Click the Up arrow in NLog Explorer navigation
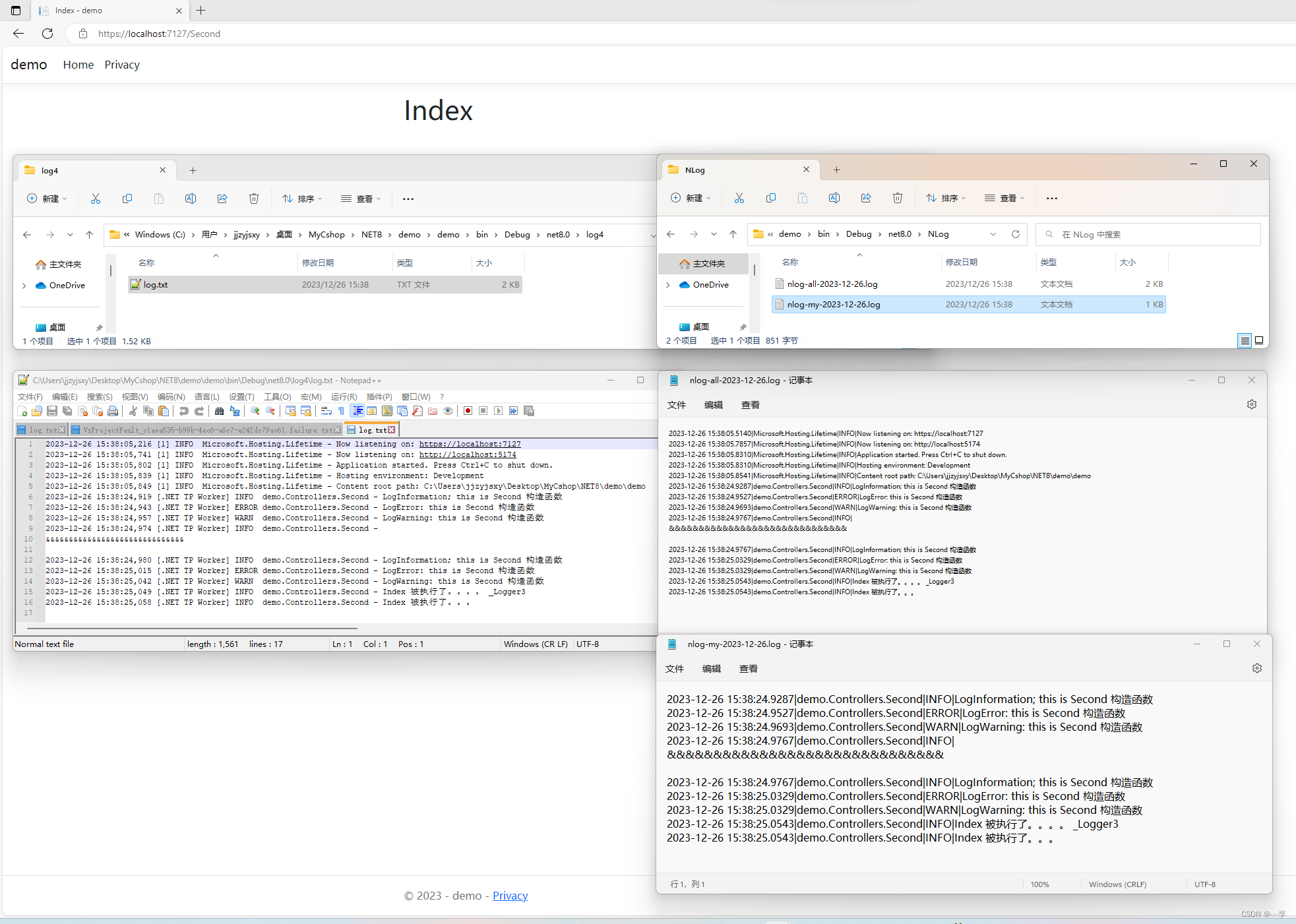The image size is (1296, 924). (733, 234)
